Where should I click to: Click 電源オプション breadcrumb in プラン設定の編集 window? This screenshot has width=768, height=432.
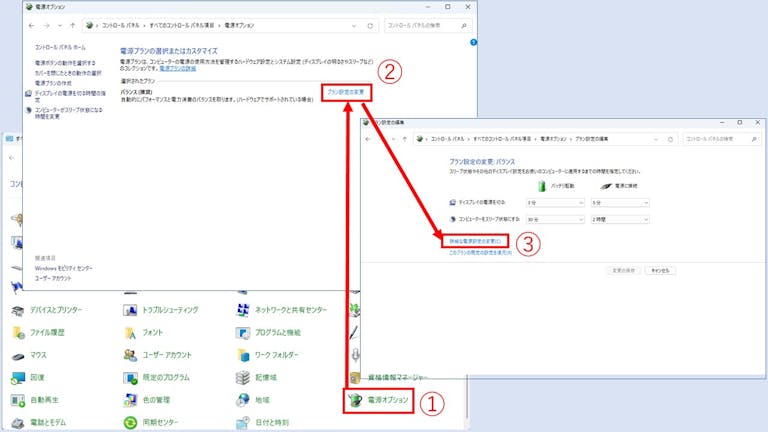click(553, 139)
